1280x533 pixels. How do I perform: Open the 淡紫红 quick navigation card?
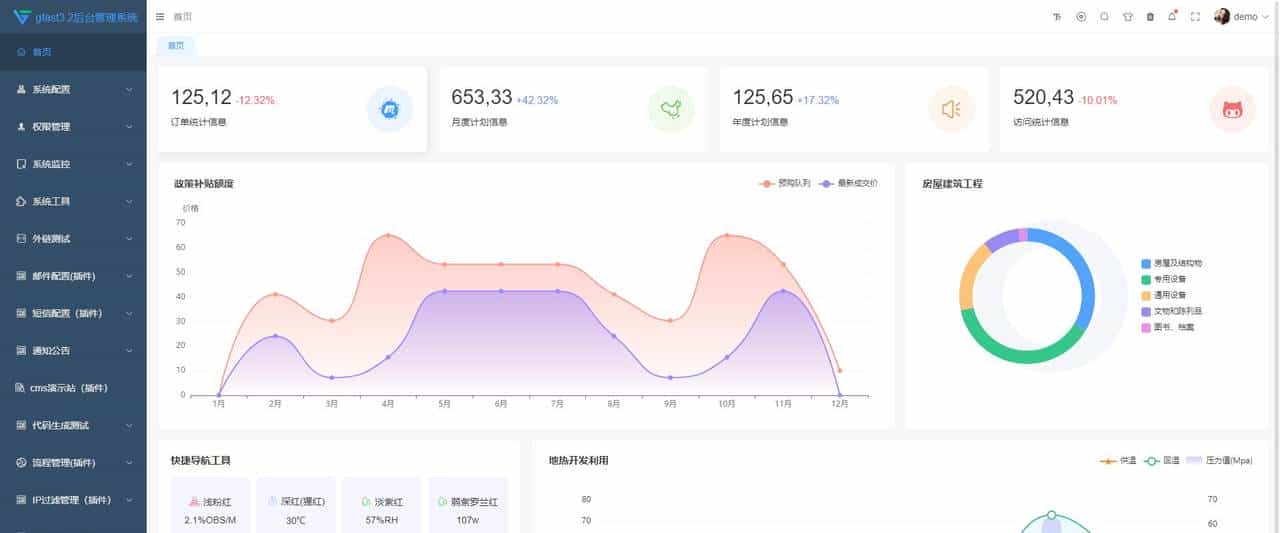(382, 505)
